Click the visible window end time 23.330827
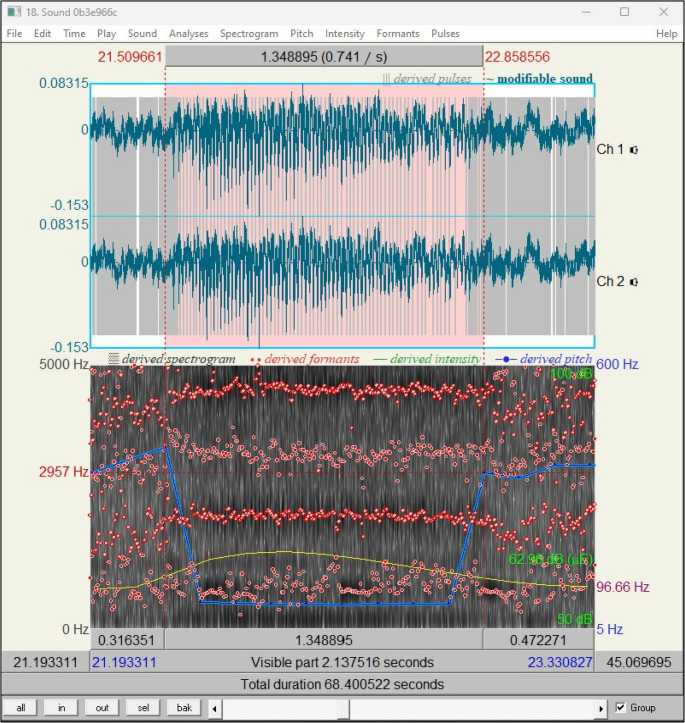This screenshot has height=723, width=685. click(x=560, y=662)
